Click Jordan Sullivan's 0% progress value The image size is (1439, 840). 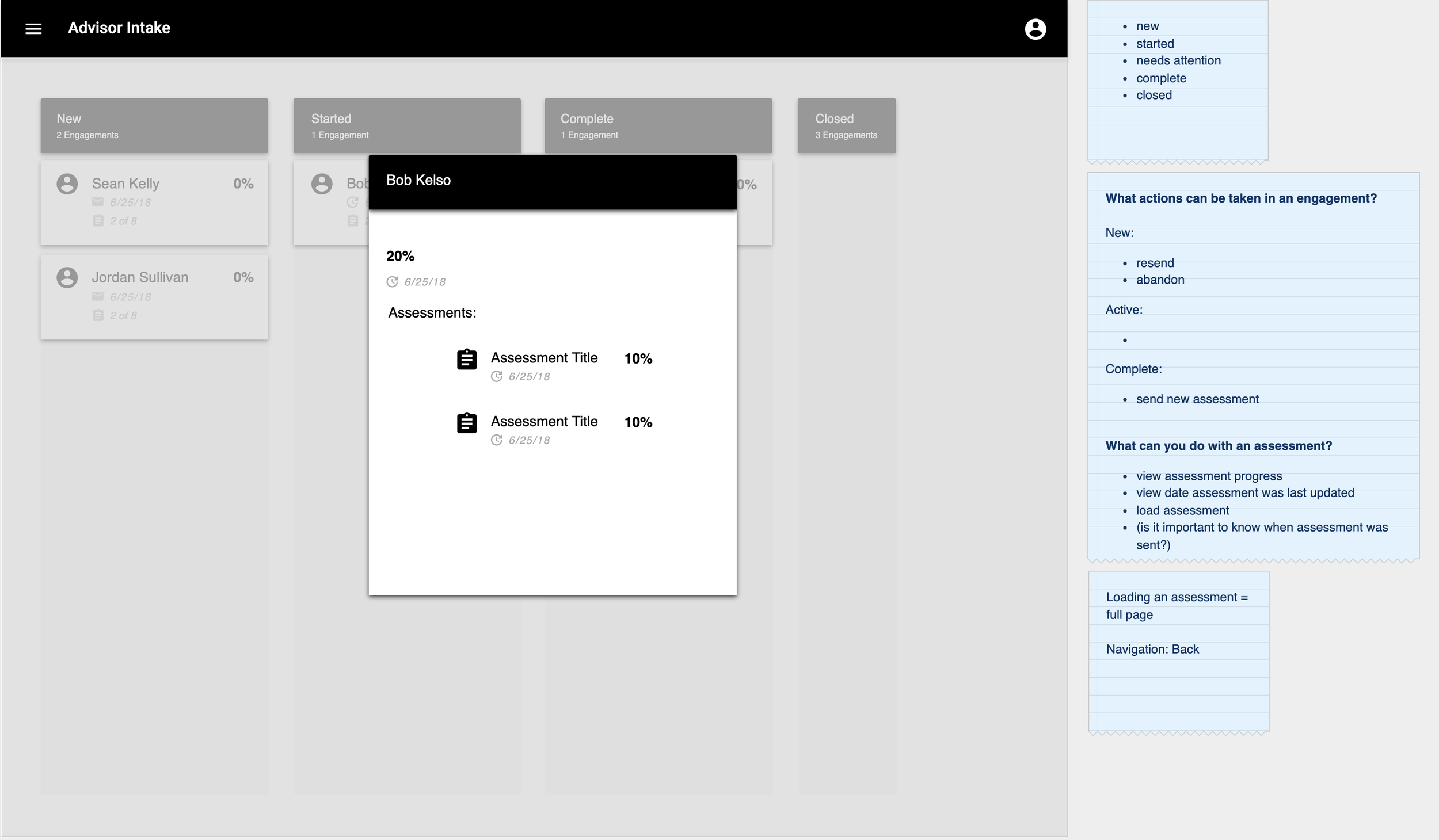[x=243, y=277]
